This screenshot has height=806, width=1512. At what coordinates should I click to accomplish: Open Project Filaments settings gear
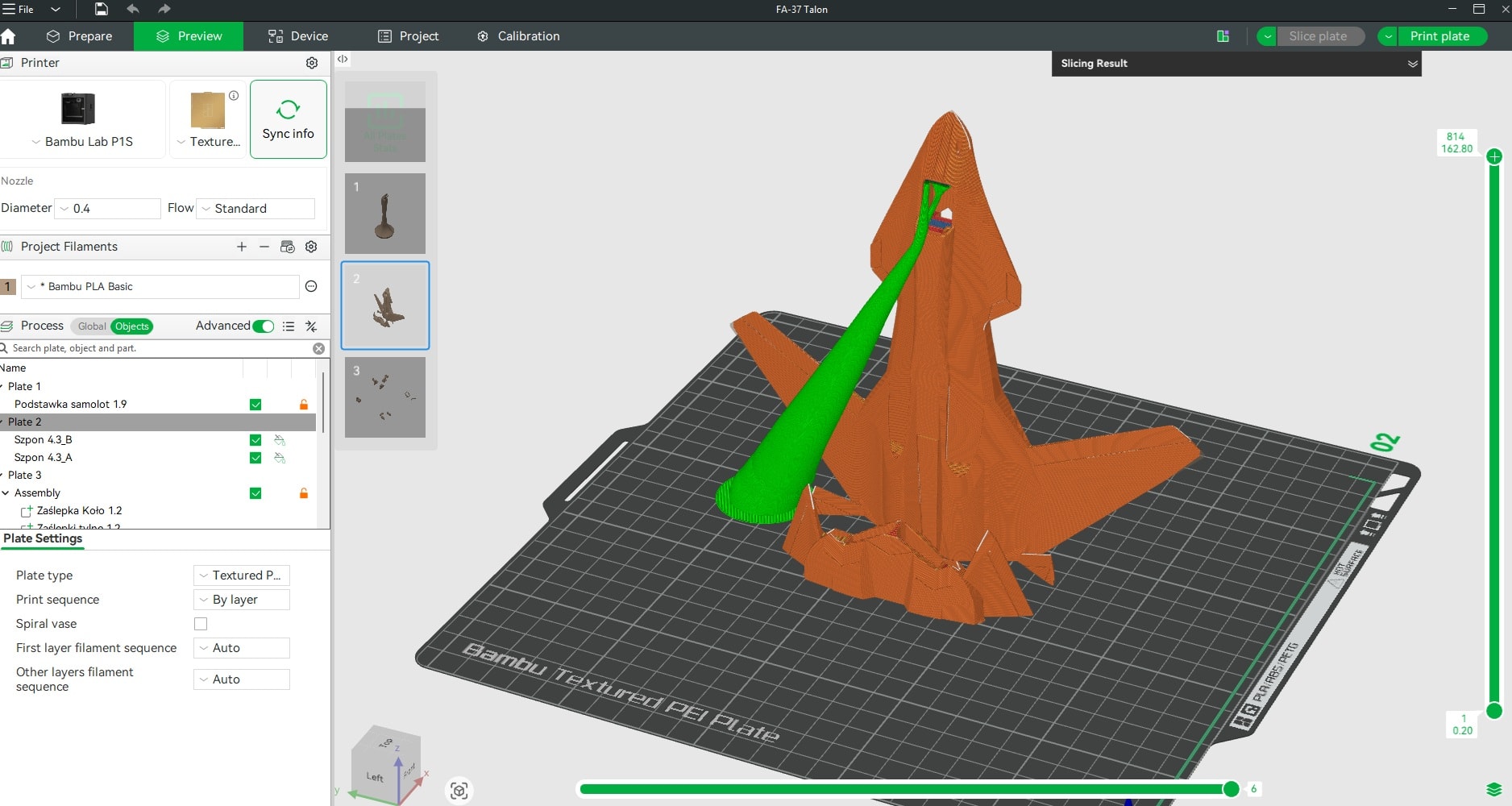coord(311,247)
